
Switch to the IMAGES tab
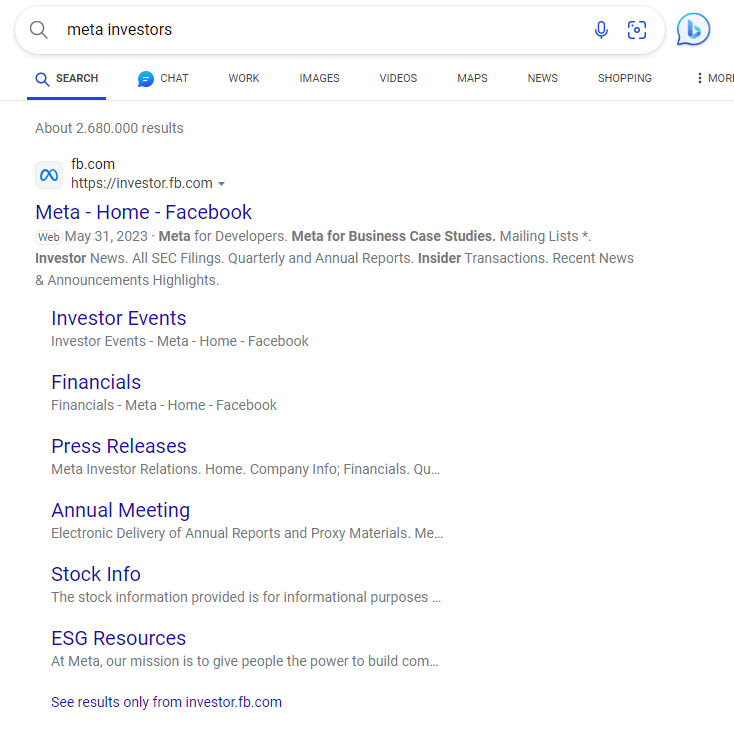tap(319, 78)
